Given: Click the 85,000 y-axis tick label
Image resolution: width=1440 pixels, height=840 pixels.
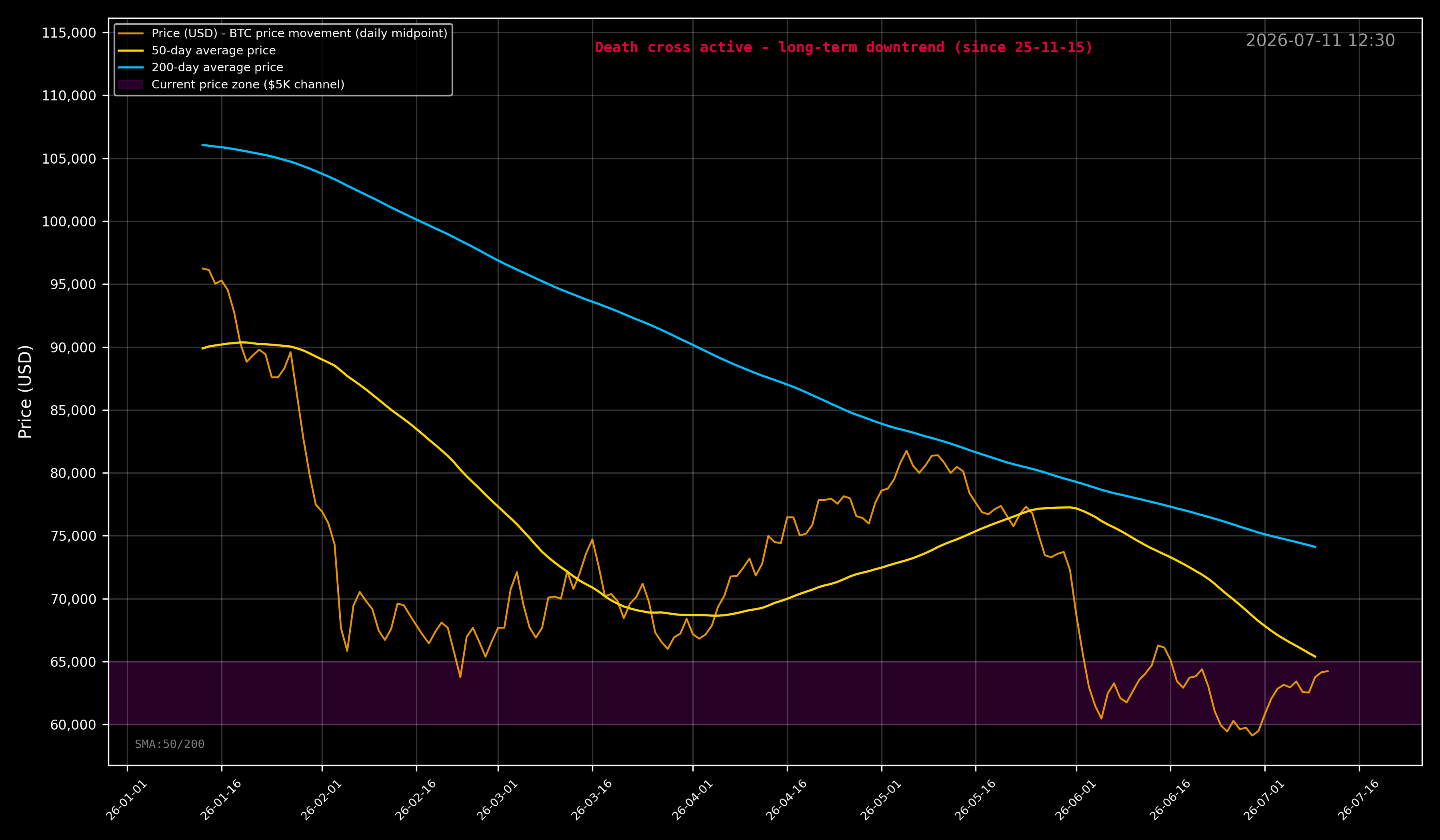Looking at the screenshot, I should pos(73,410).
